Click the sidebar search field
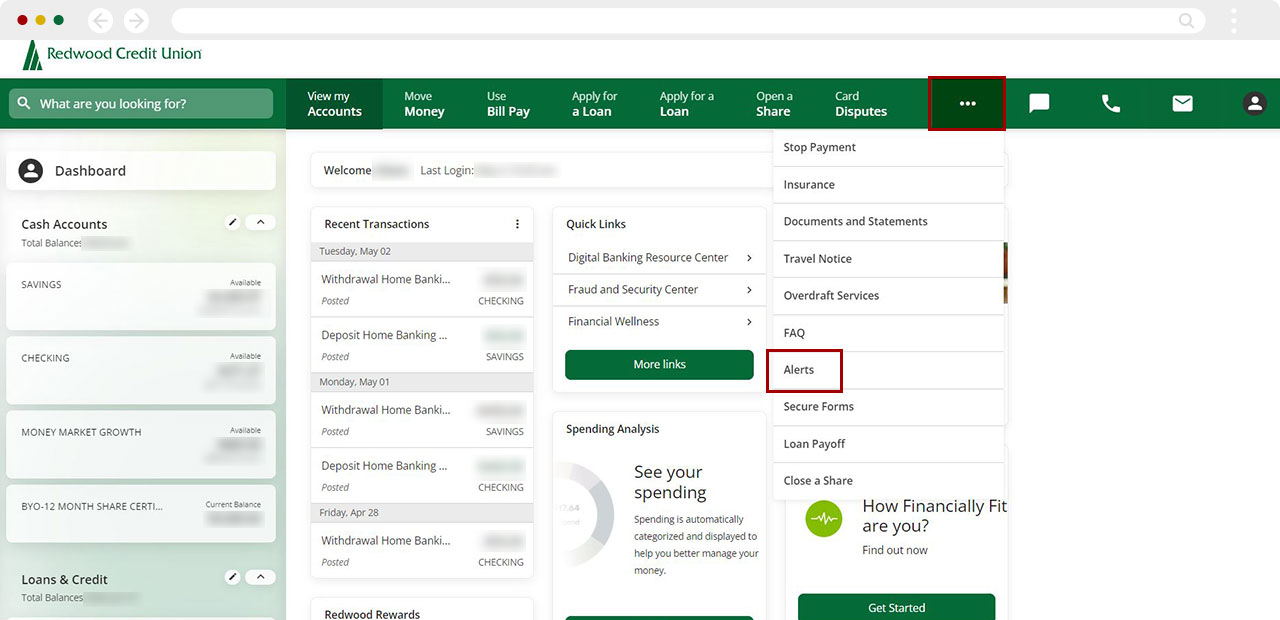 tap(141, 104)
